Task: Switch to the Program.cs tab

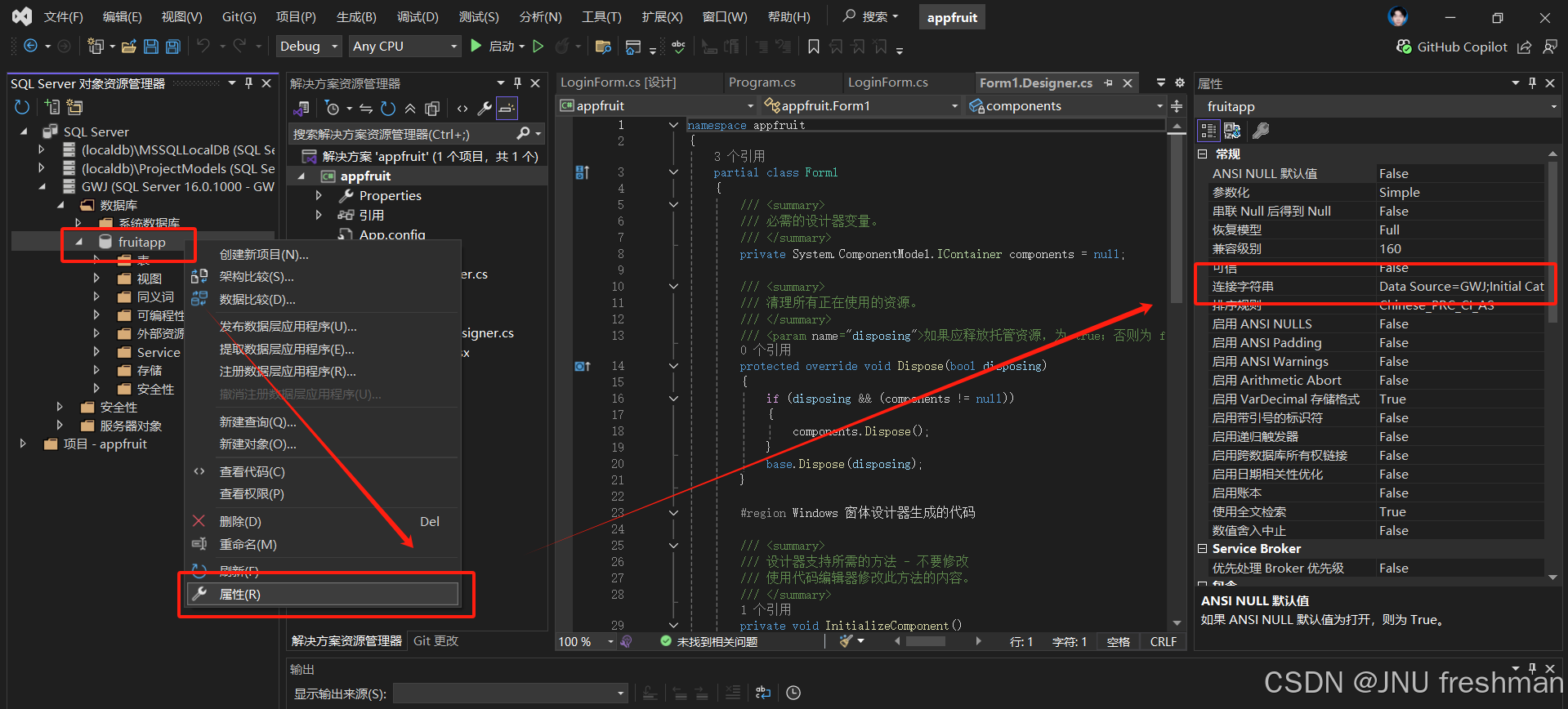Action: coord(762,82)
